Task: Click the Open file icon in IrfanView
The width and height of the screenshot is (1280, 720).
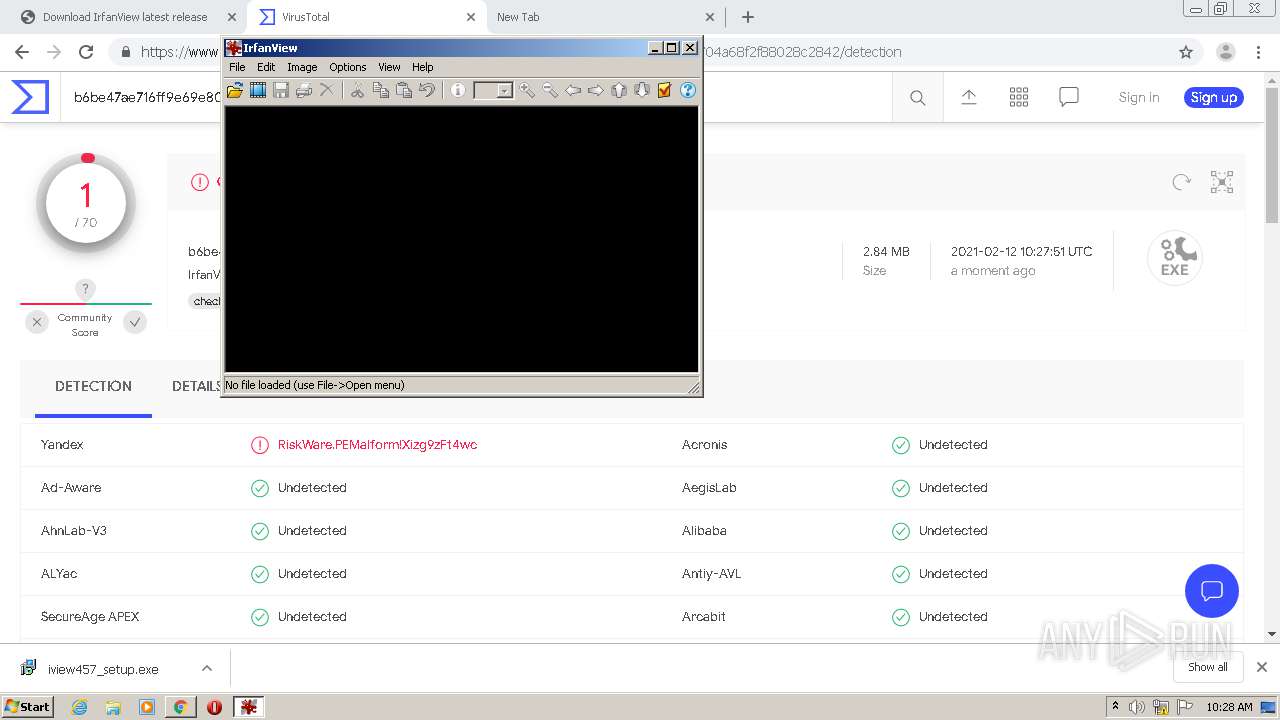Action: pos(234,90)
